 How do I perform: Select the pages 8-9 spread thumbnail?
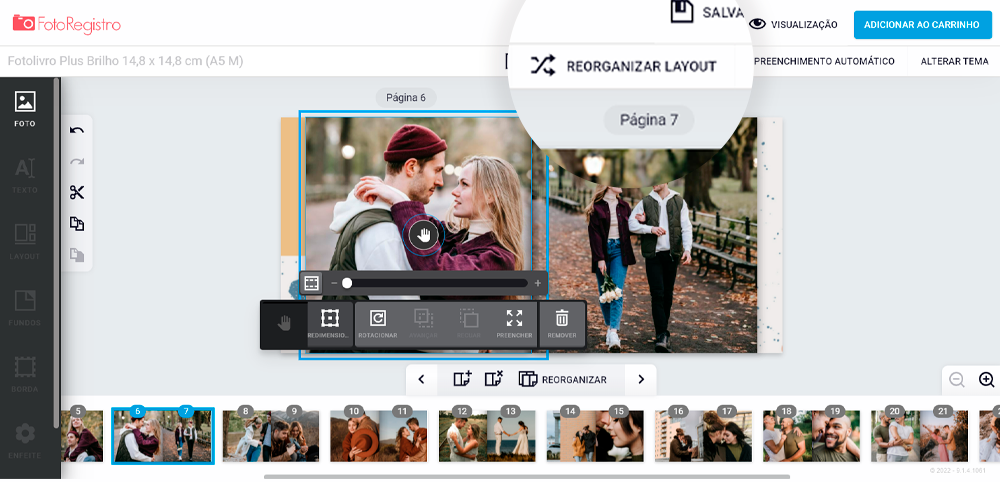point(271,436)
